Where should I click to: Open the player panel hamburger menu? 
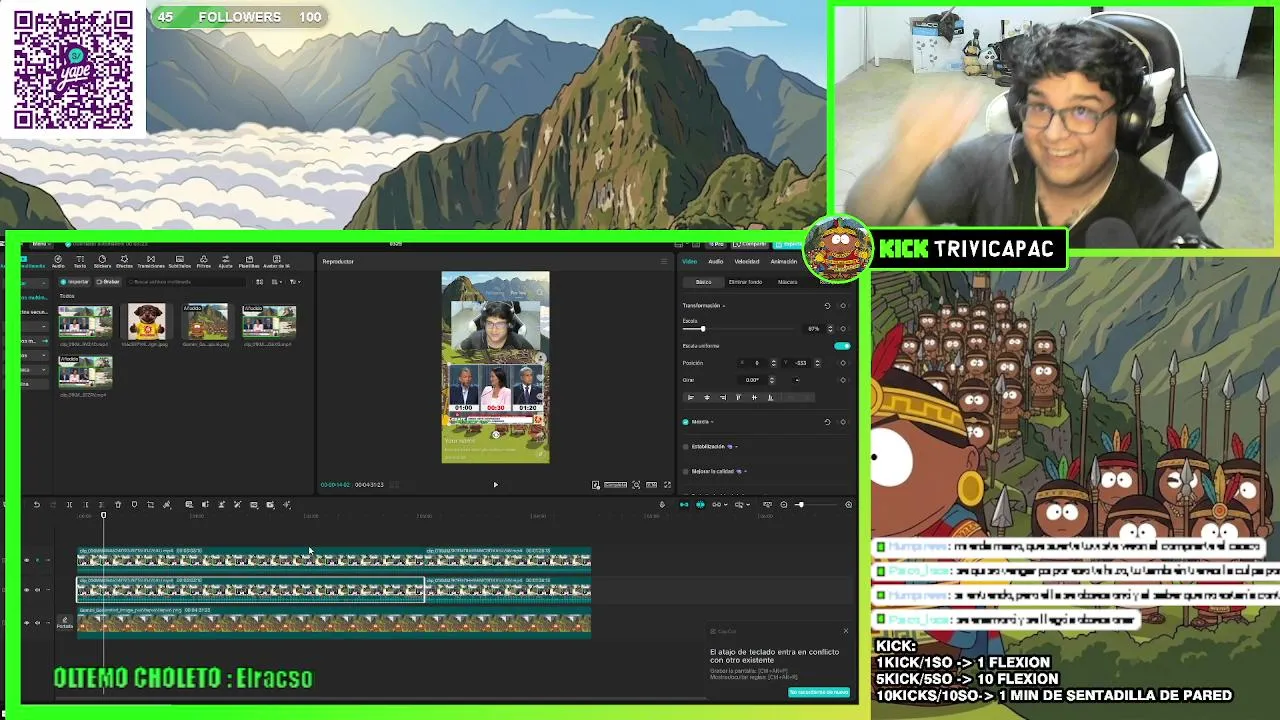click(663, 262)
